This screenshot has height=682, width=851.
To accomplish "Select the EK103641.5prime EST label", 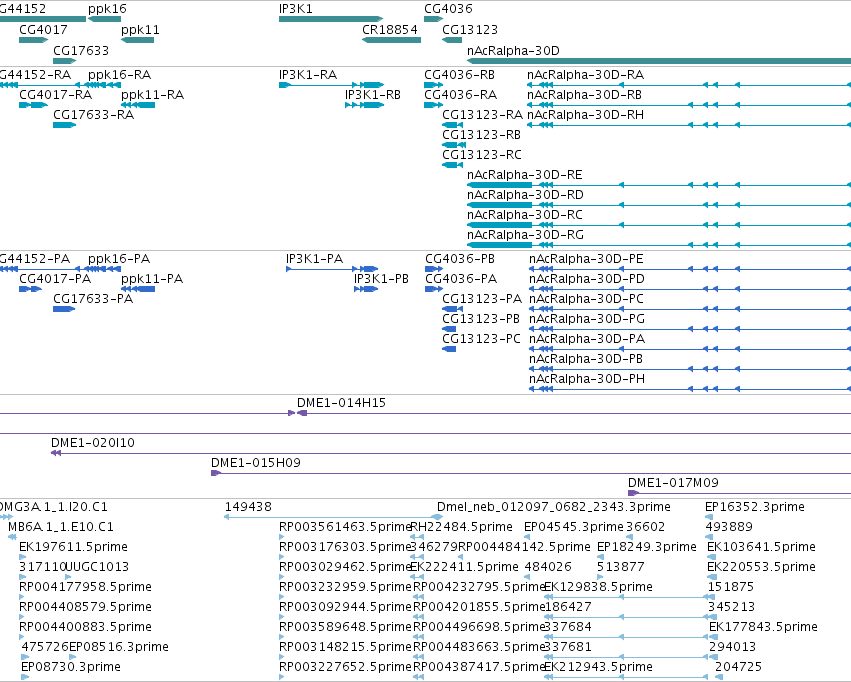I will (761, 547).
